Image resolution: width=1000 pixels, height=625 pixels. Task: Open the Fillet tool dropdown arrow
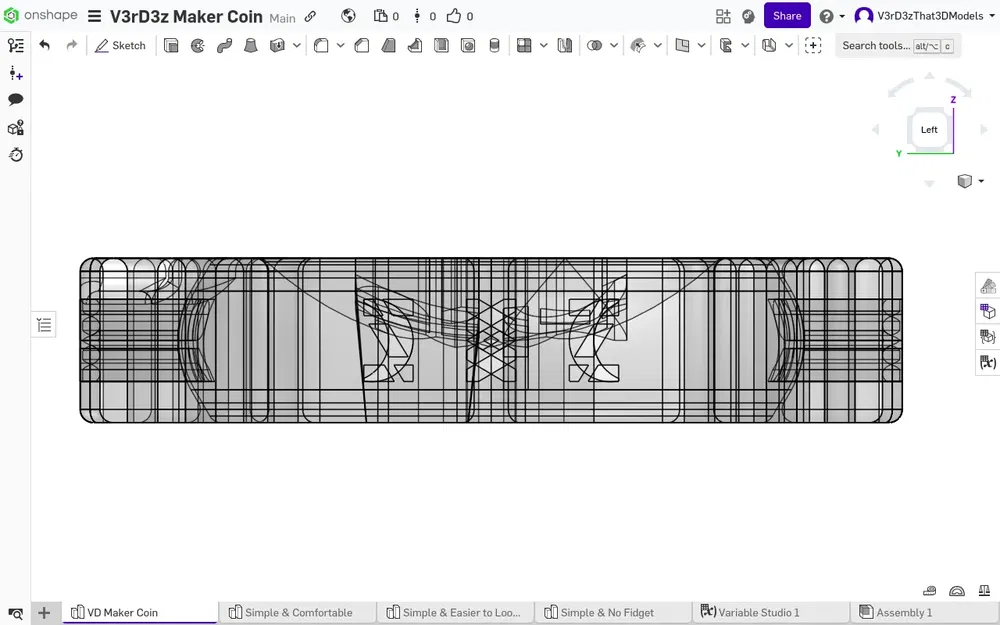(340, 45)
